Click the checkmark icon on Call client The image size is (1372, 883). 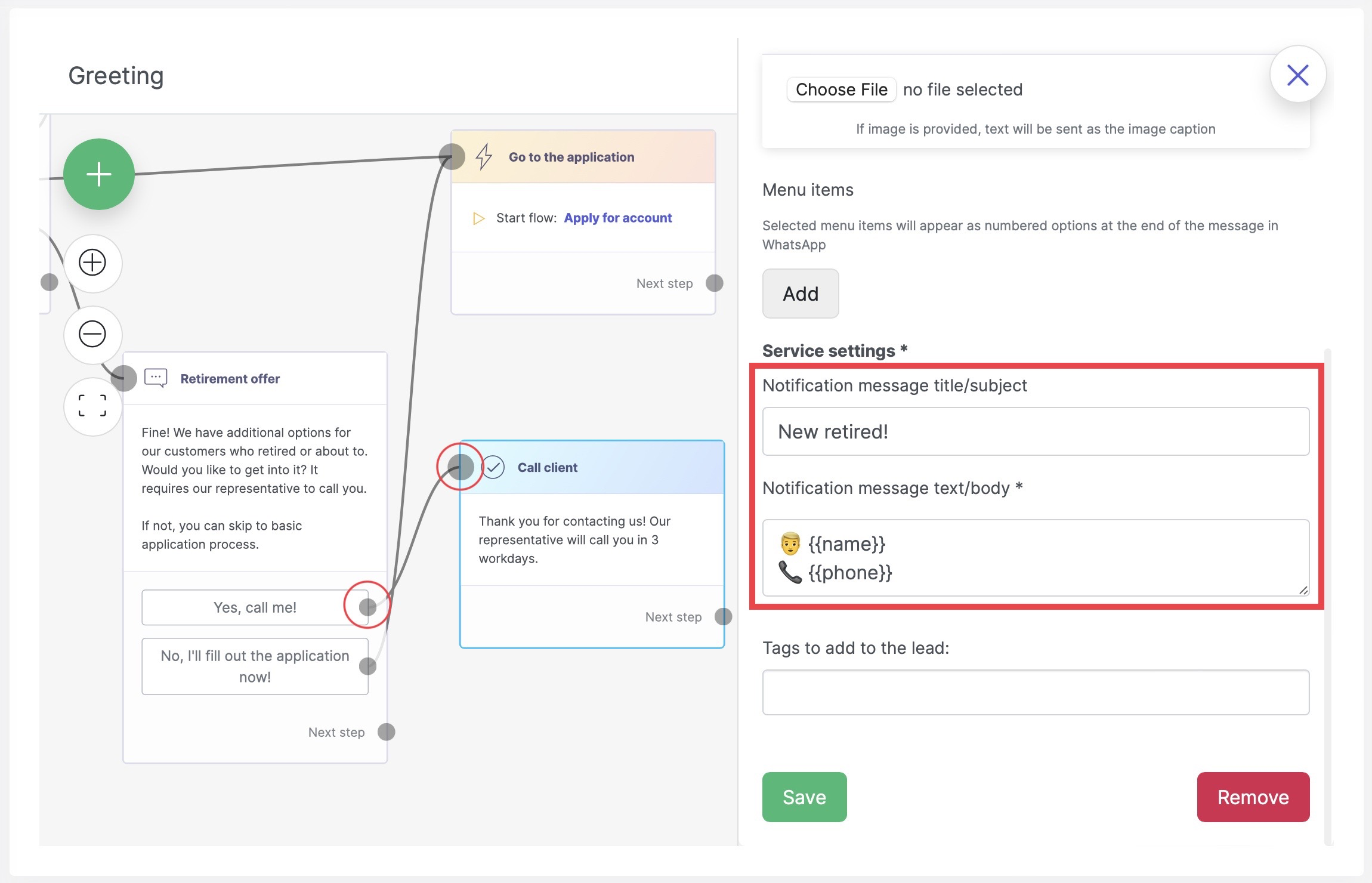point(493,467)
